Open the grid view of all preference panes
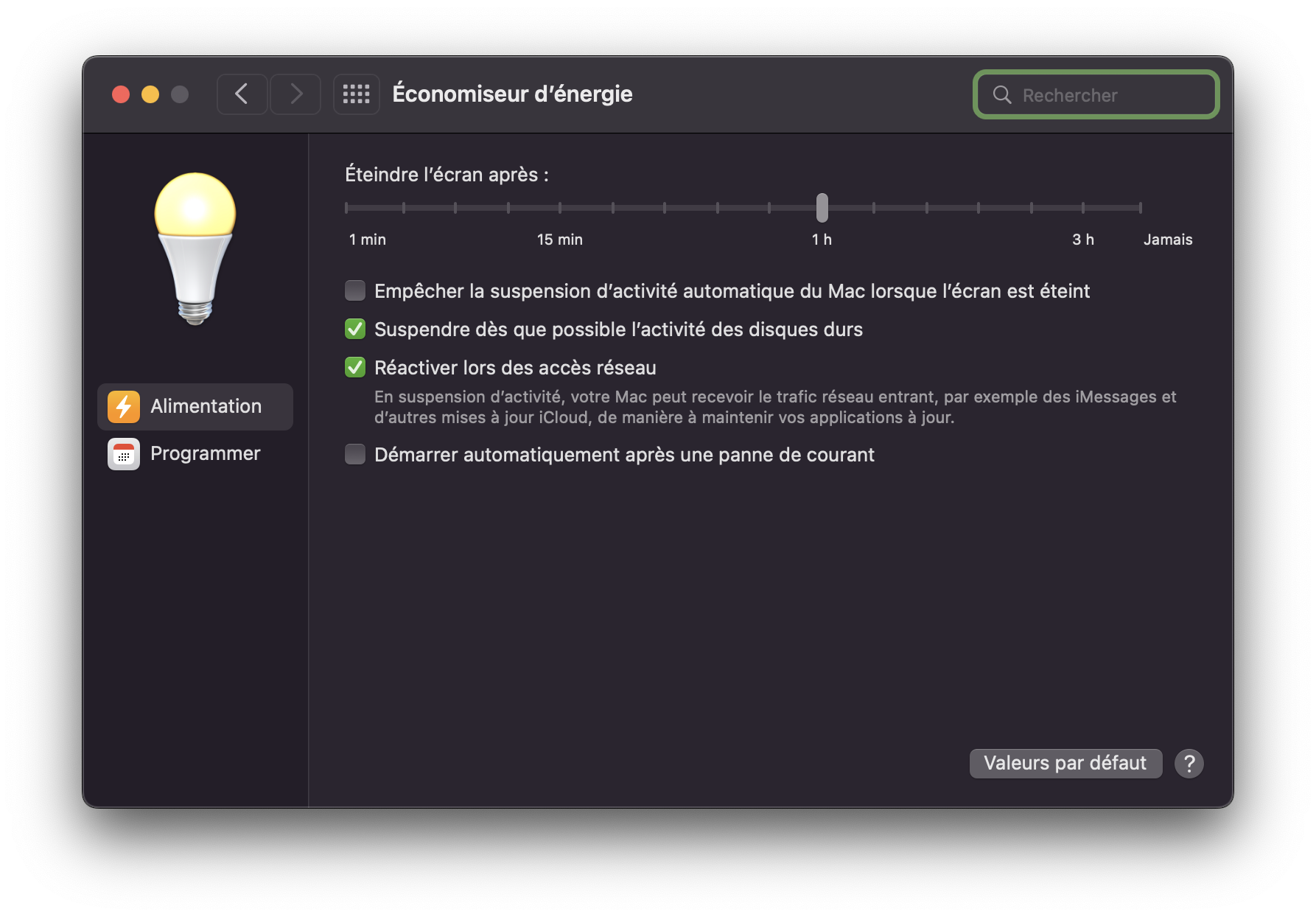 (356, 94)
